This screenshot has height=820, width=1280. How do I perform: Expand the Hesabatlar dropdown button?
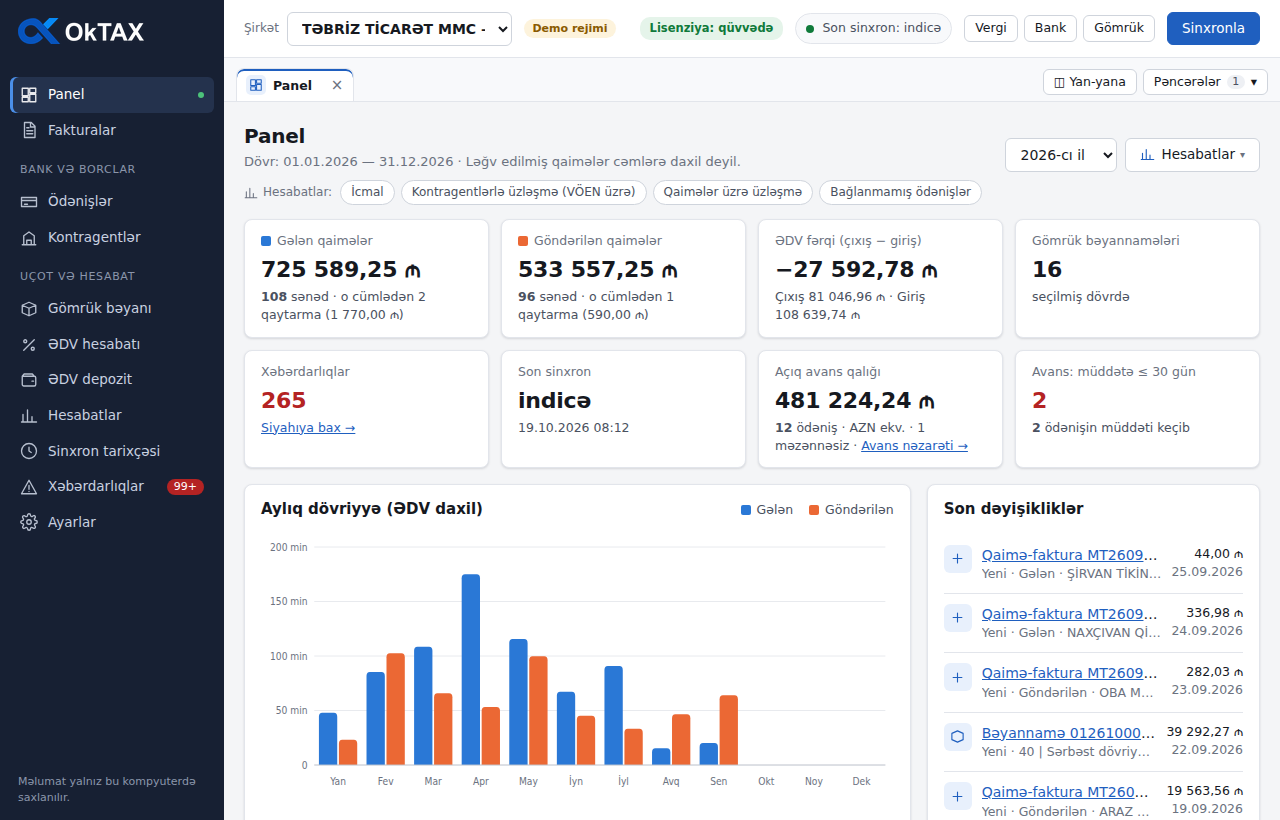click(x=1192, y=155)
